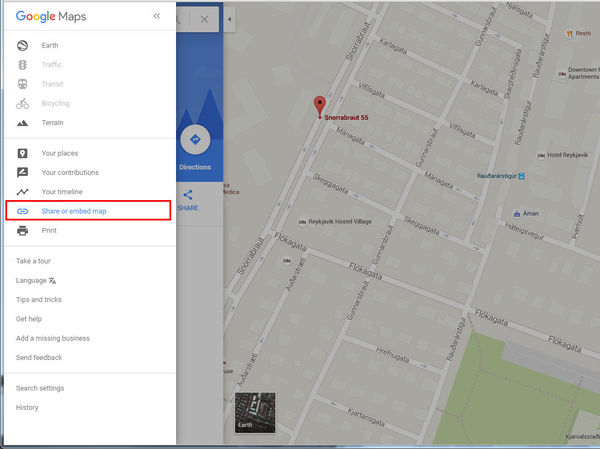The height and width of the screenshot is (449, 600).
Task: Click the Hotel Reykjavik lodging icon
Action: (541, 155)
